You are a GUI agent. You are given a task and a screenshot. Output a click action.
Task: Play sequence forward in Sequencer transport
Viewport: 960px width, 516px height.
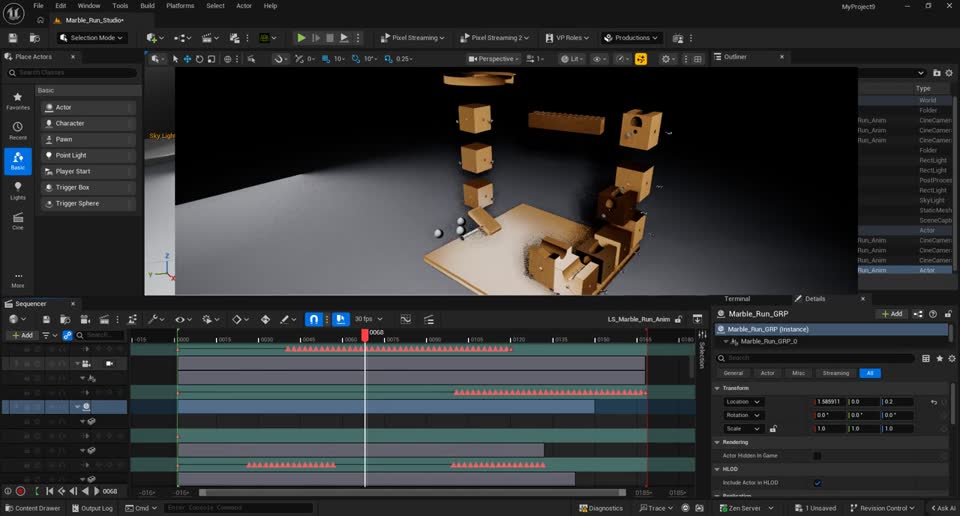(x=96, y=491)
